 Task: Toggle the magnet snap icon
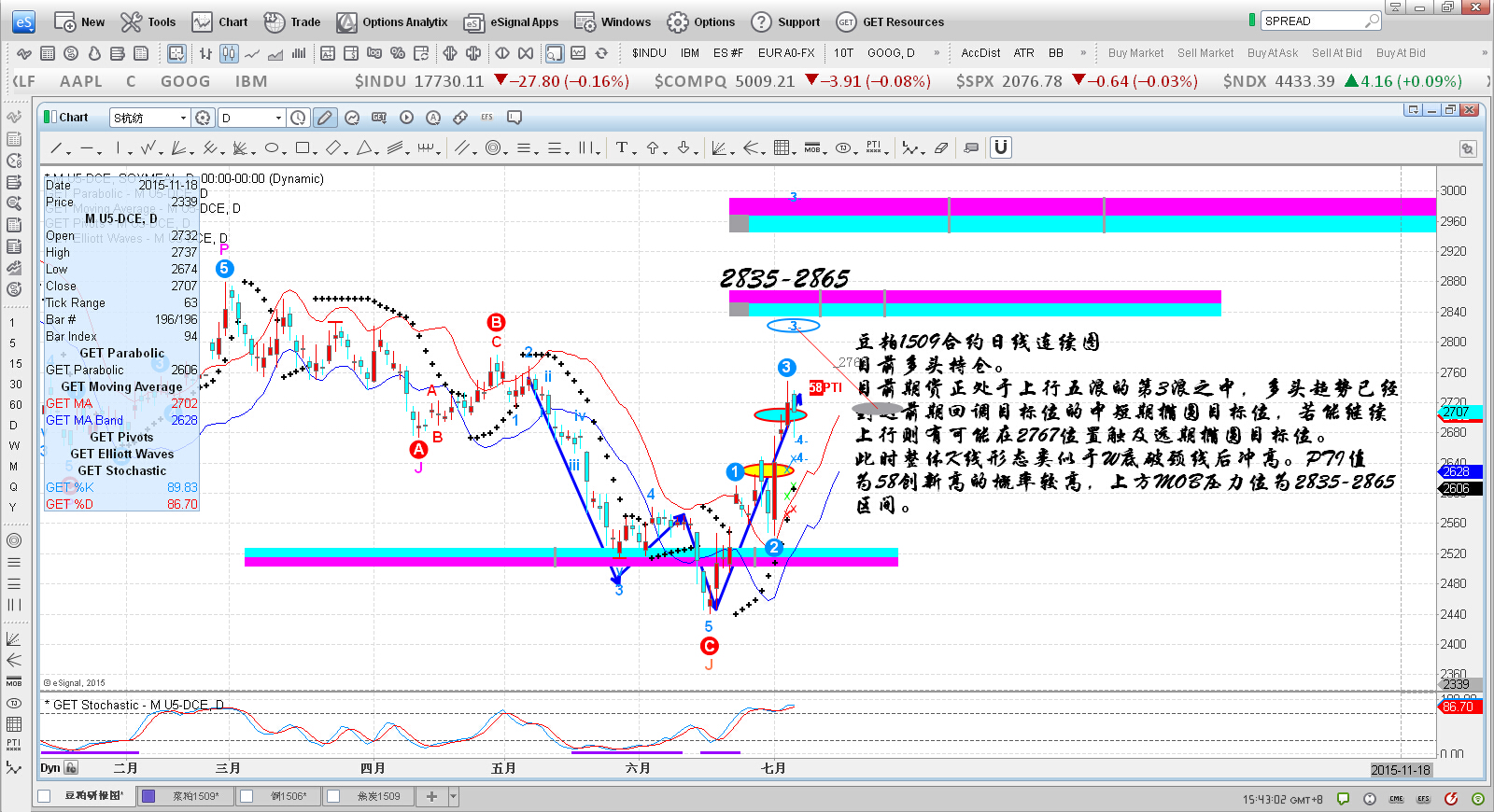pos(1001,147)
